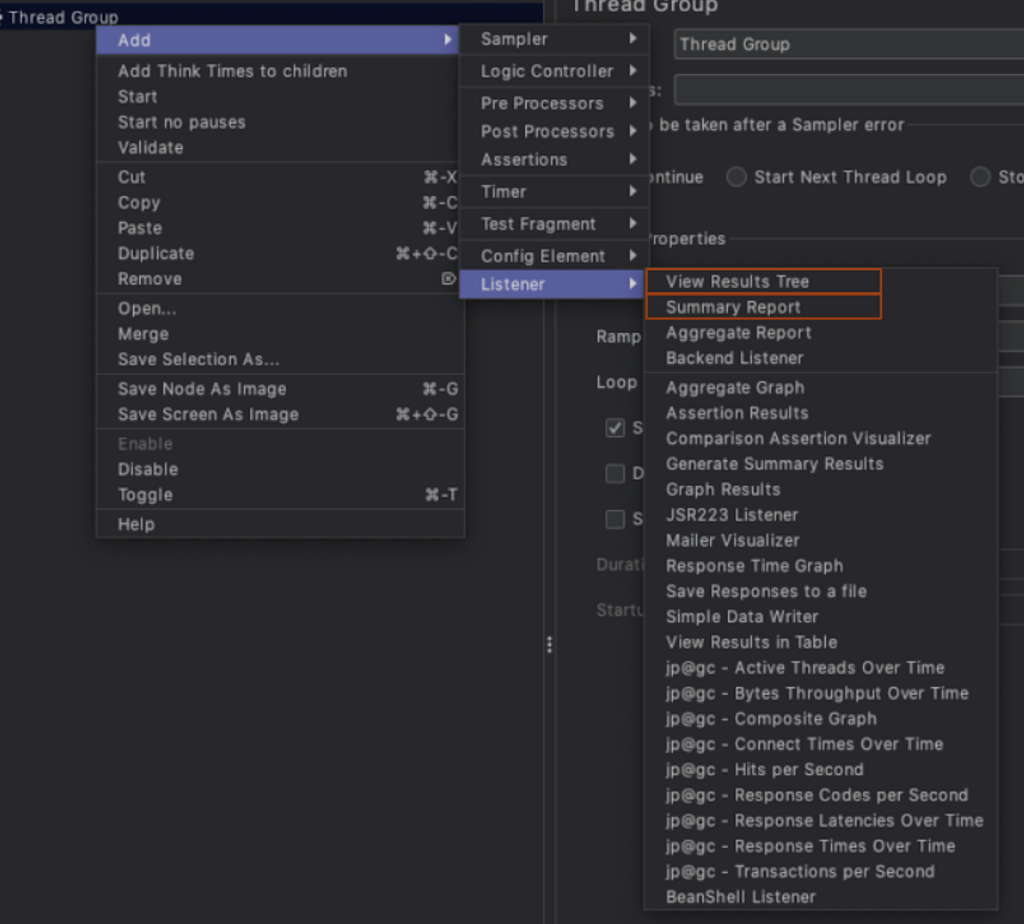Expand the Sampler submenu arrow

click(633, 39)
